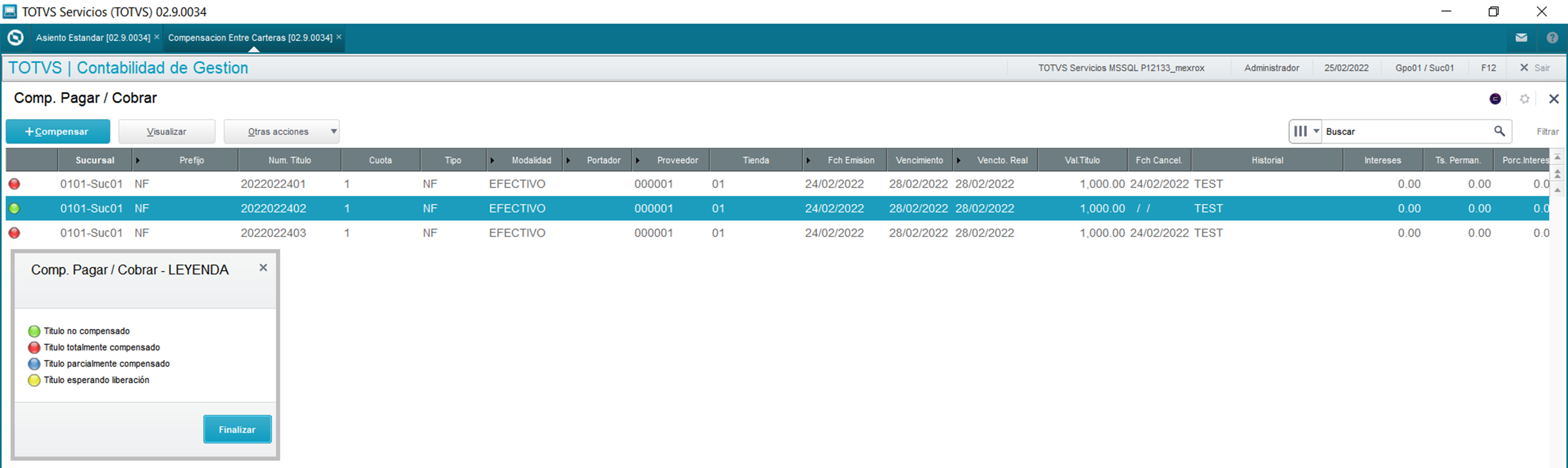Screen dimensions: 1568x468
Task: Click the Ts. Perman. column header
Action: pyautogui.click(x=1458, y=160)
